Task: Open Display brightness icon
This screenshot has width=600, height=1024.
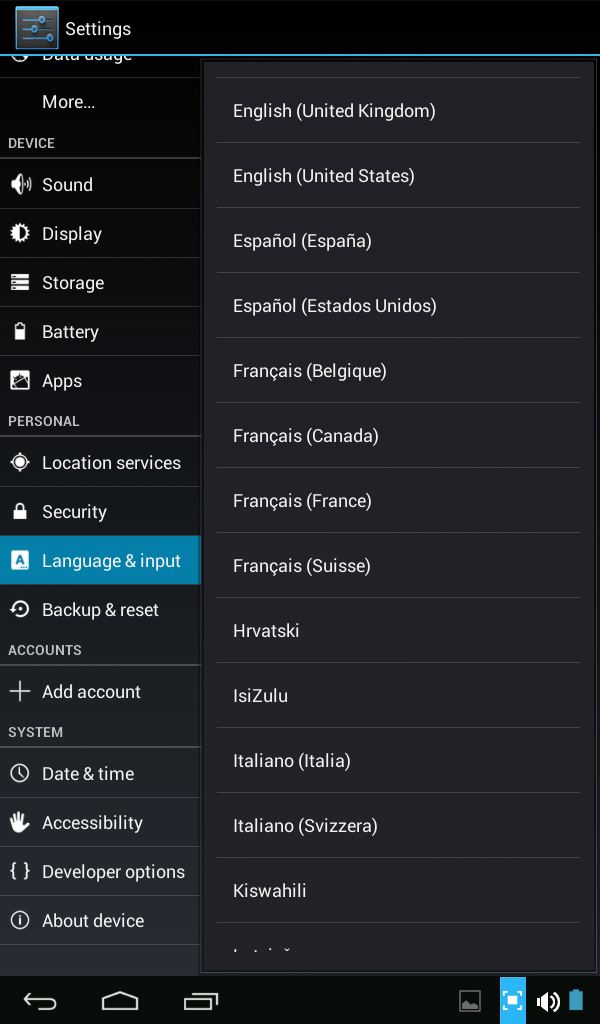Action: coord(20,233)
